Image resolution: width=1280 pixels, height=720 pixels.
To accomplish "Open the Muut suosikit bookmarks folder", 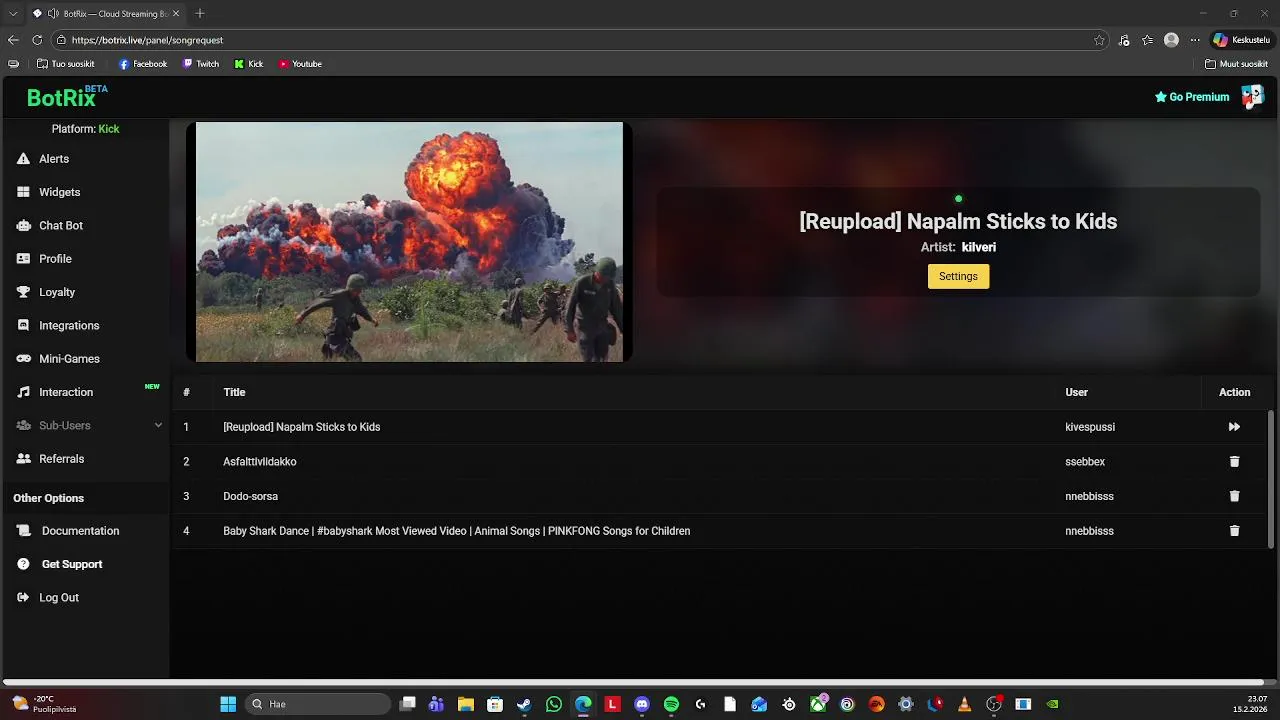I will [x=1236, y=64].
